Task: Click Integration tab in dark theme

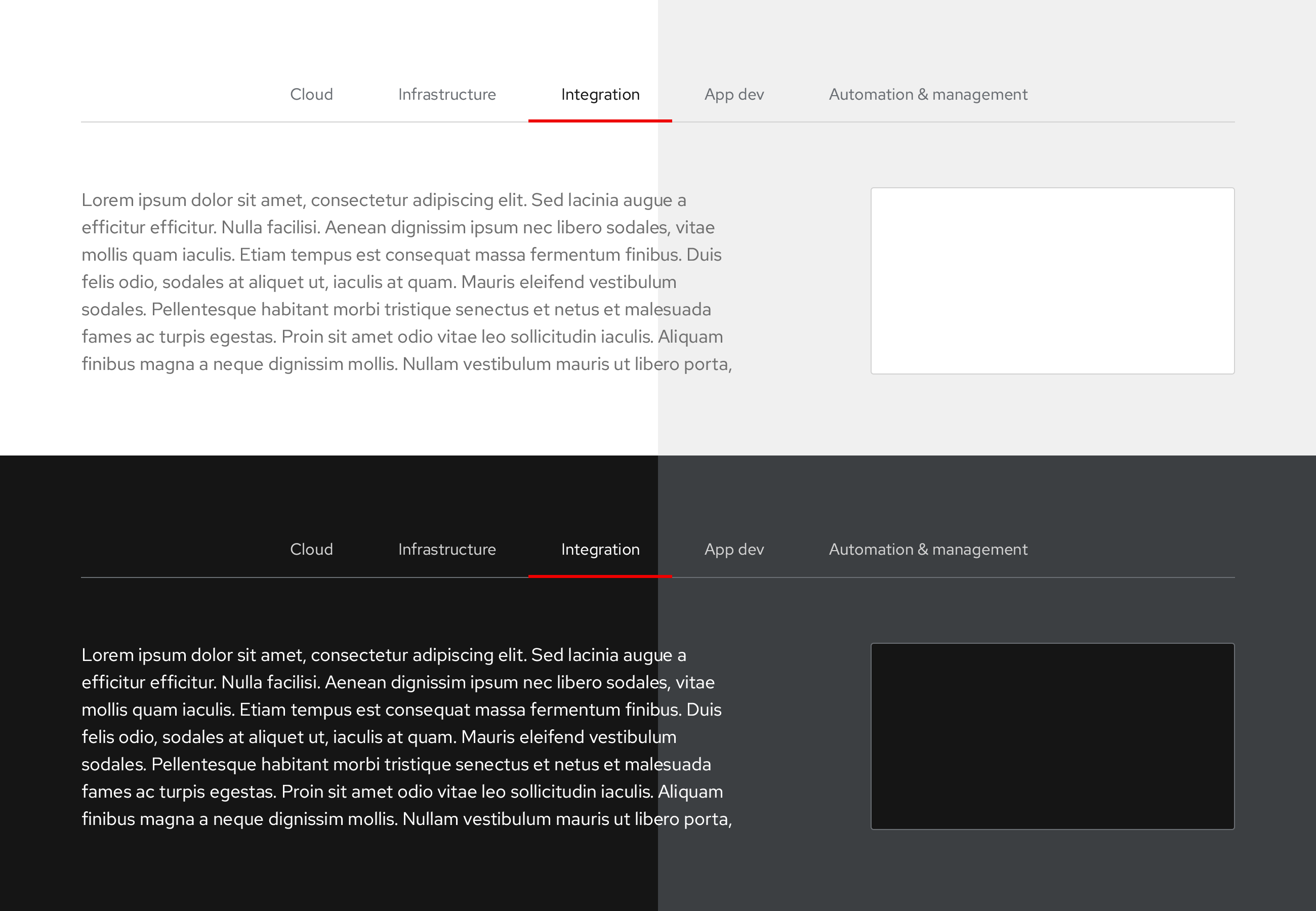Action: click(600, 549)
